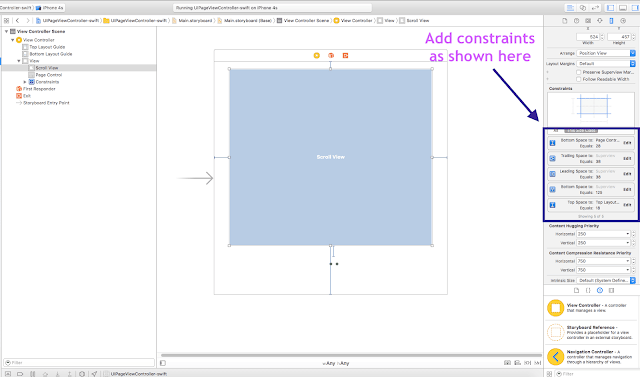The height and width of the screenshot is (377, 640).
Task: Open the Connections inspector icon
Action: (x=623, y=21)
